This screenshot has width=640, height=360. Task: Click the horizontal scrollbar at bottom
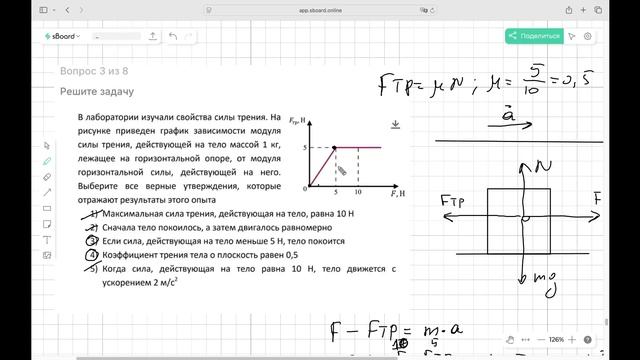pos(237,358)
